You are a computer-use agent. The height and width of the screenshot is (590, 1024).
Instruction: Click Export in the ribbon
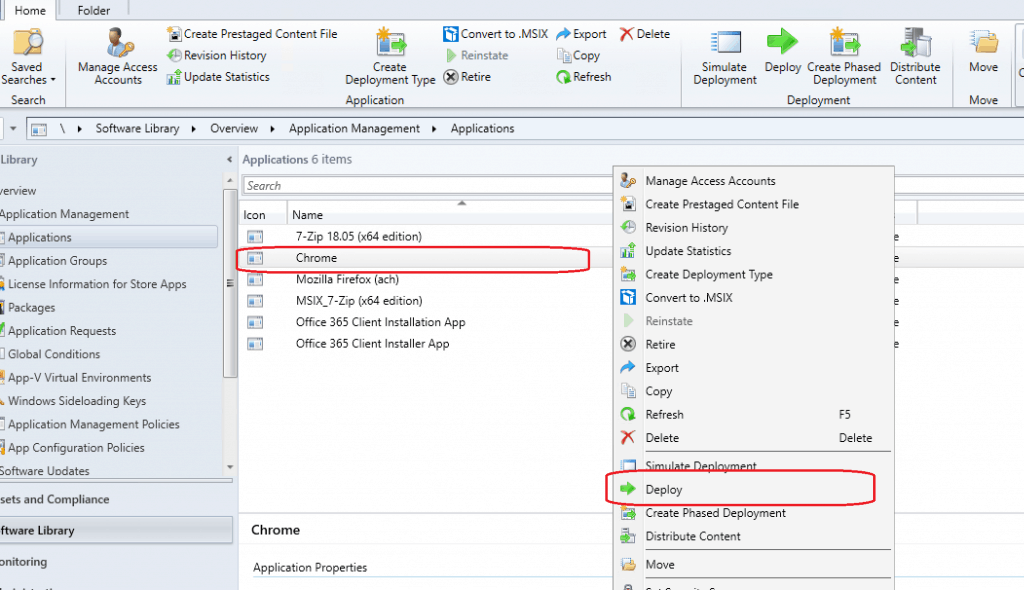(581, 34)
